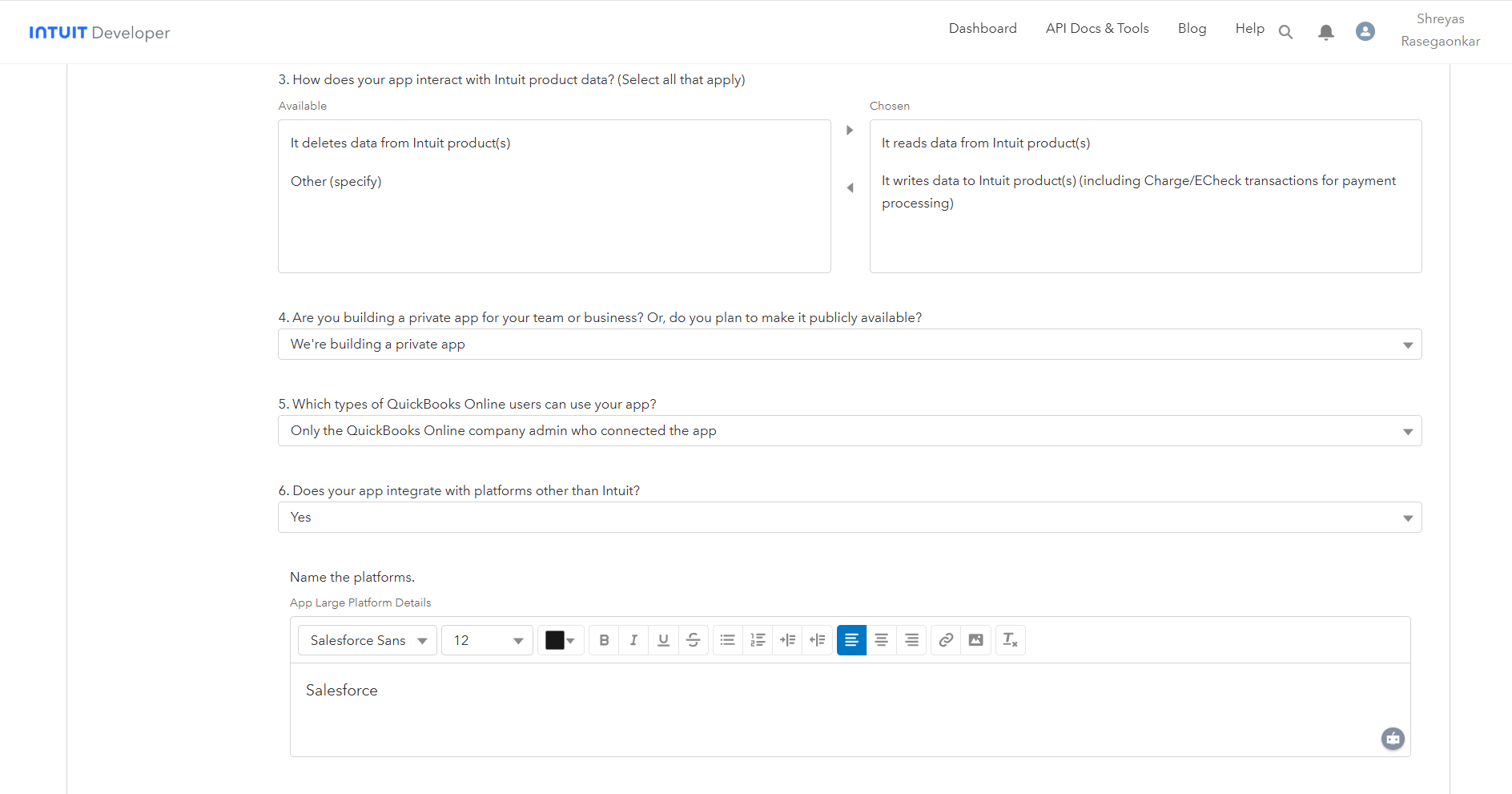This screenshot has height=794, width=1512.
Task: Select left text alignment
Action: [851, 640]
